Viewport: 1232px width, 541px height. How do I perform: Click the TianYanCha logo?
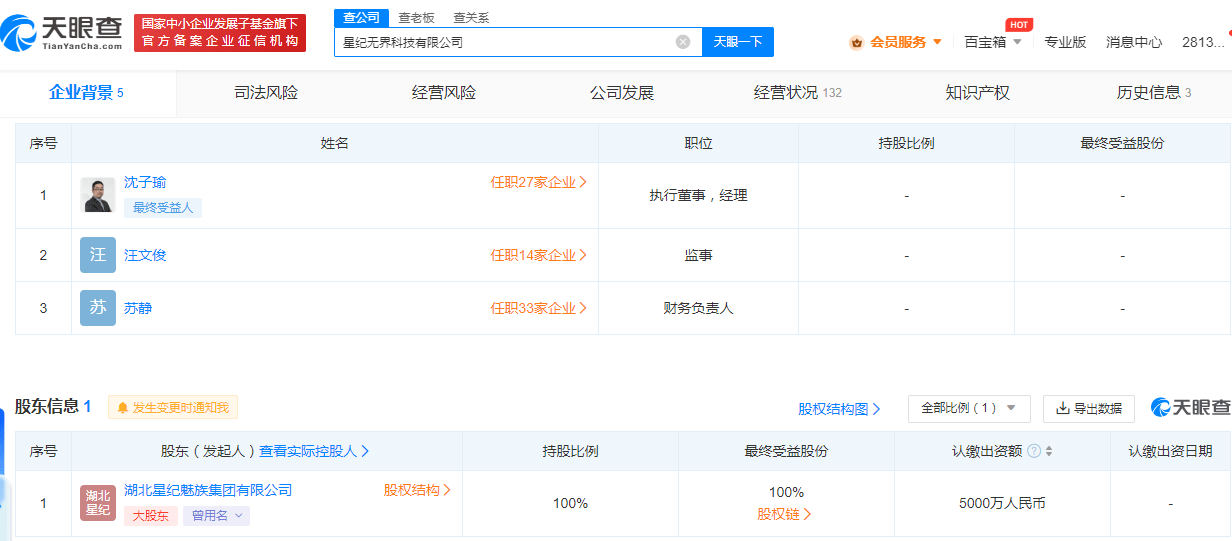tap(62, 33)
